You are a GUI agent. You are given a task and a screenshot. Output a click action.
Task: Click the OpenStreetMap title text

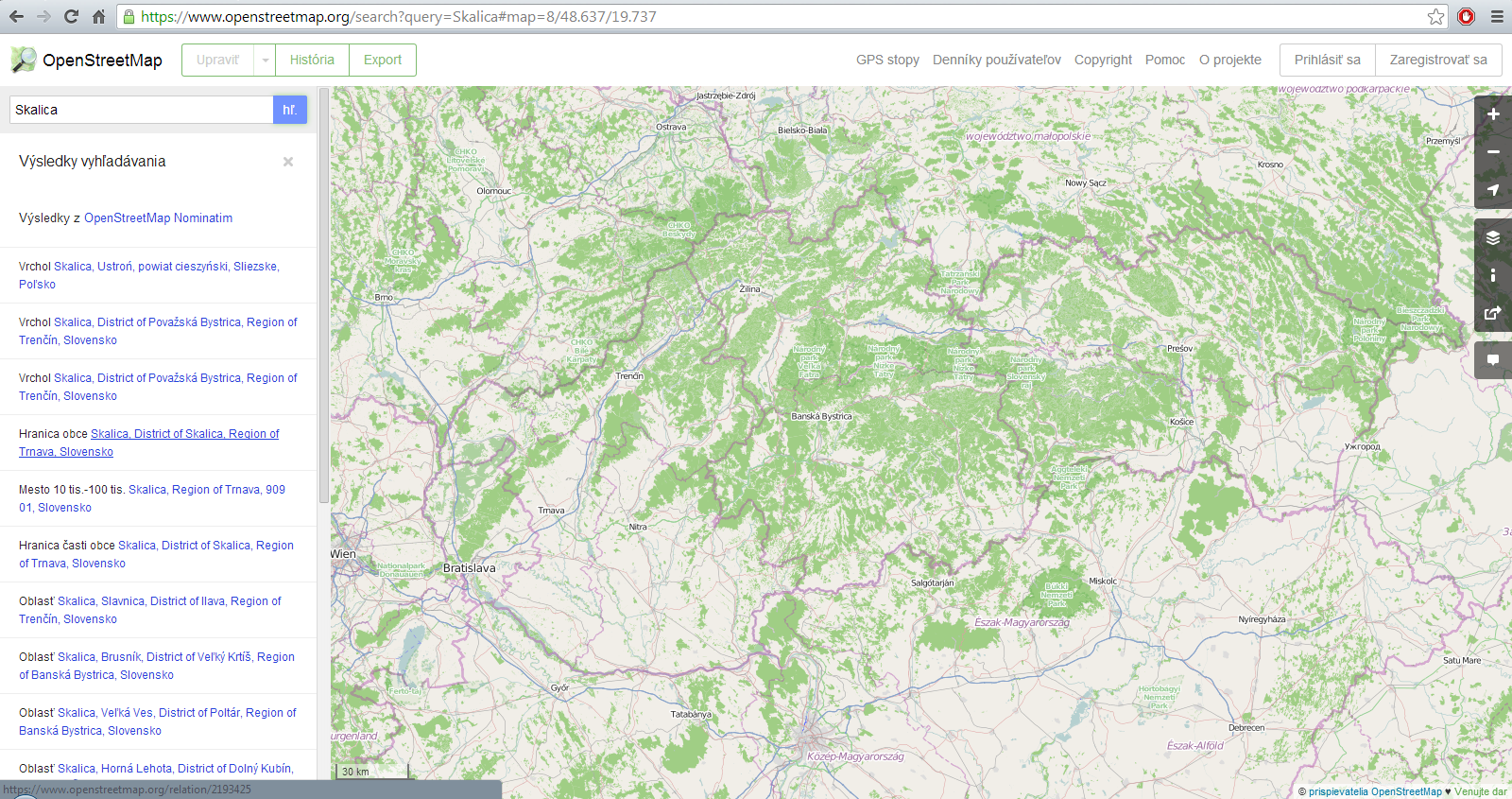pos(102,60)
